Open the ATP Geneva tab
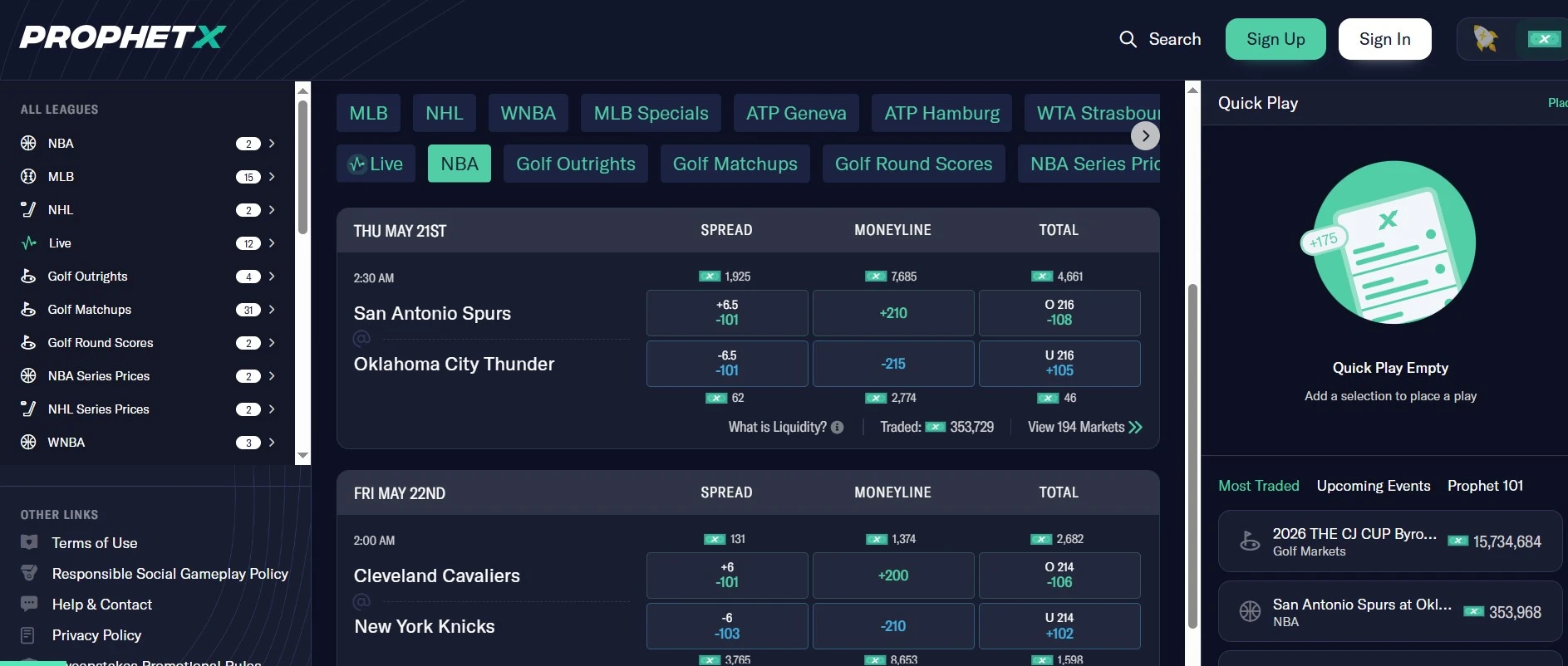Viewport: 1568px width, 666px height. click(x=796, y=113)
